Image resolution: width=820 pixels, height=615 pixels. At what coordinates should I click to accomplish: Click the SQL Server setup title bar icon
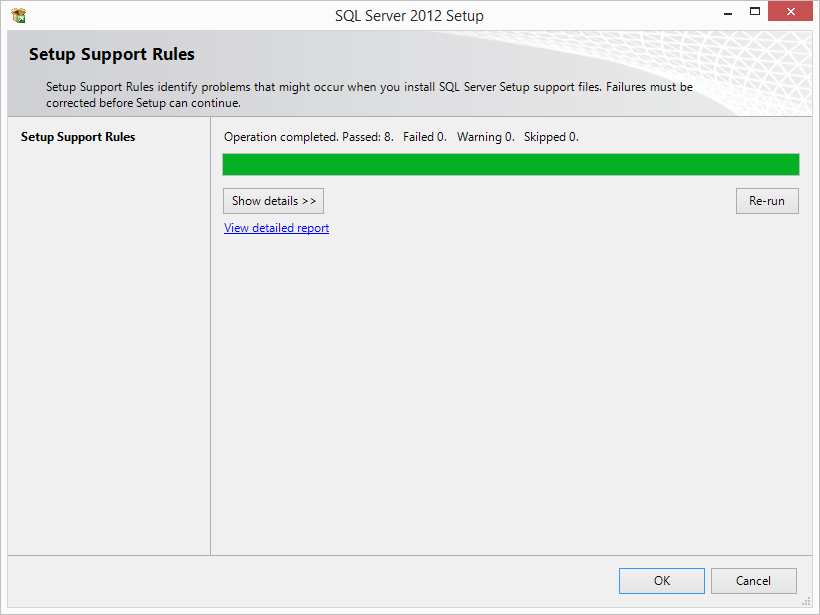[x=18, y=16]
